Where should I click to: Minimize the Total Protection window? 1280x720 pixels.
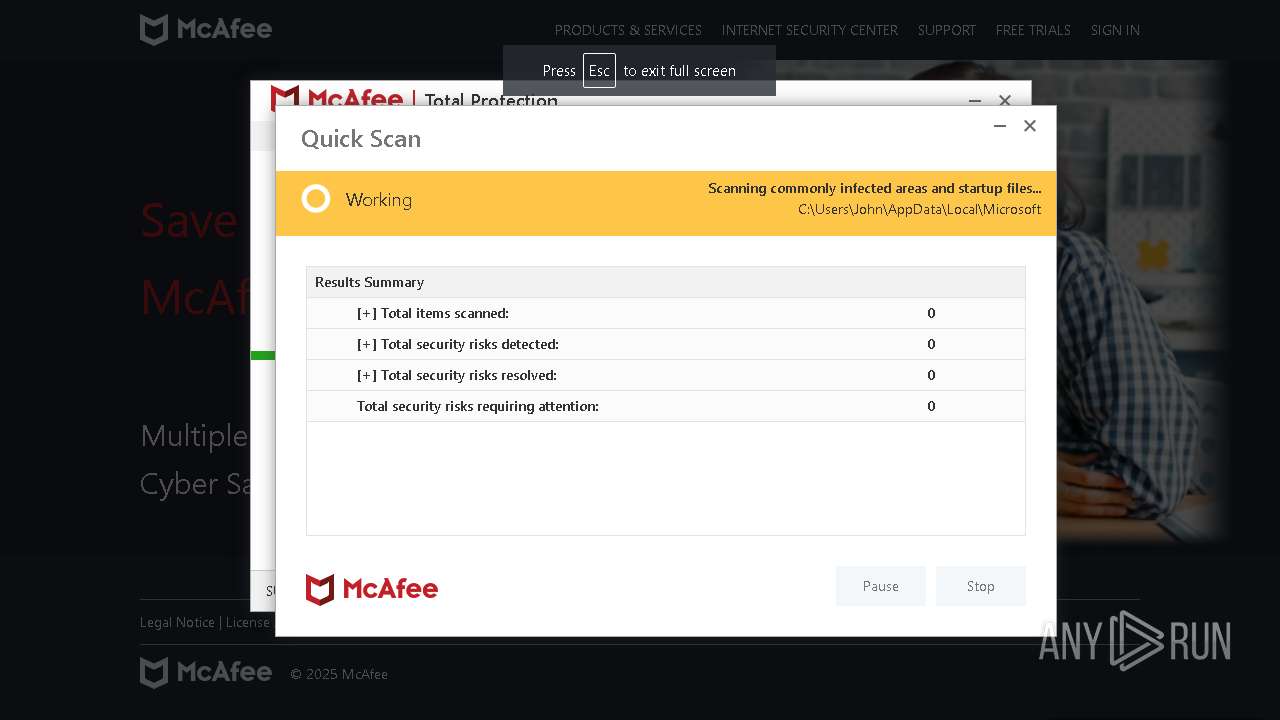tap(975, 101)
